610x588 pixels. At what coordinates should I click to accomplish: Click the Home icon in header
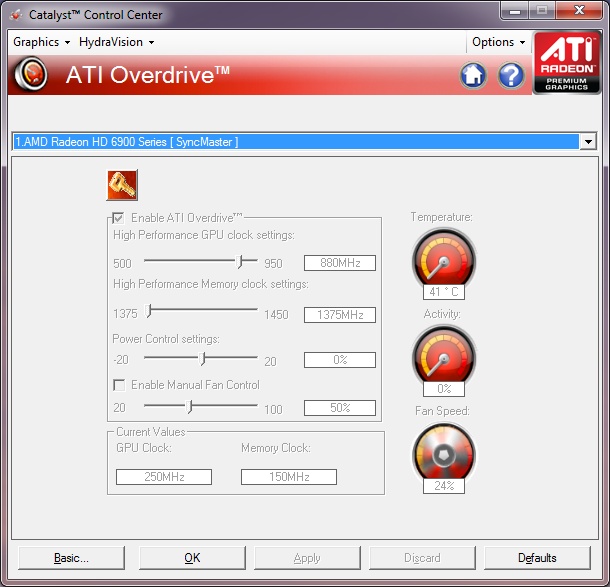[473, 76]
